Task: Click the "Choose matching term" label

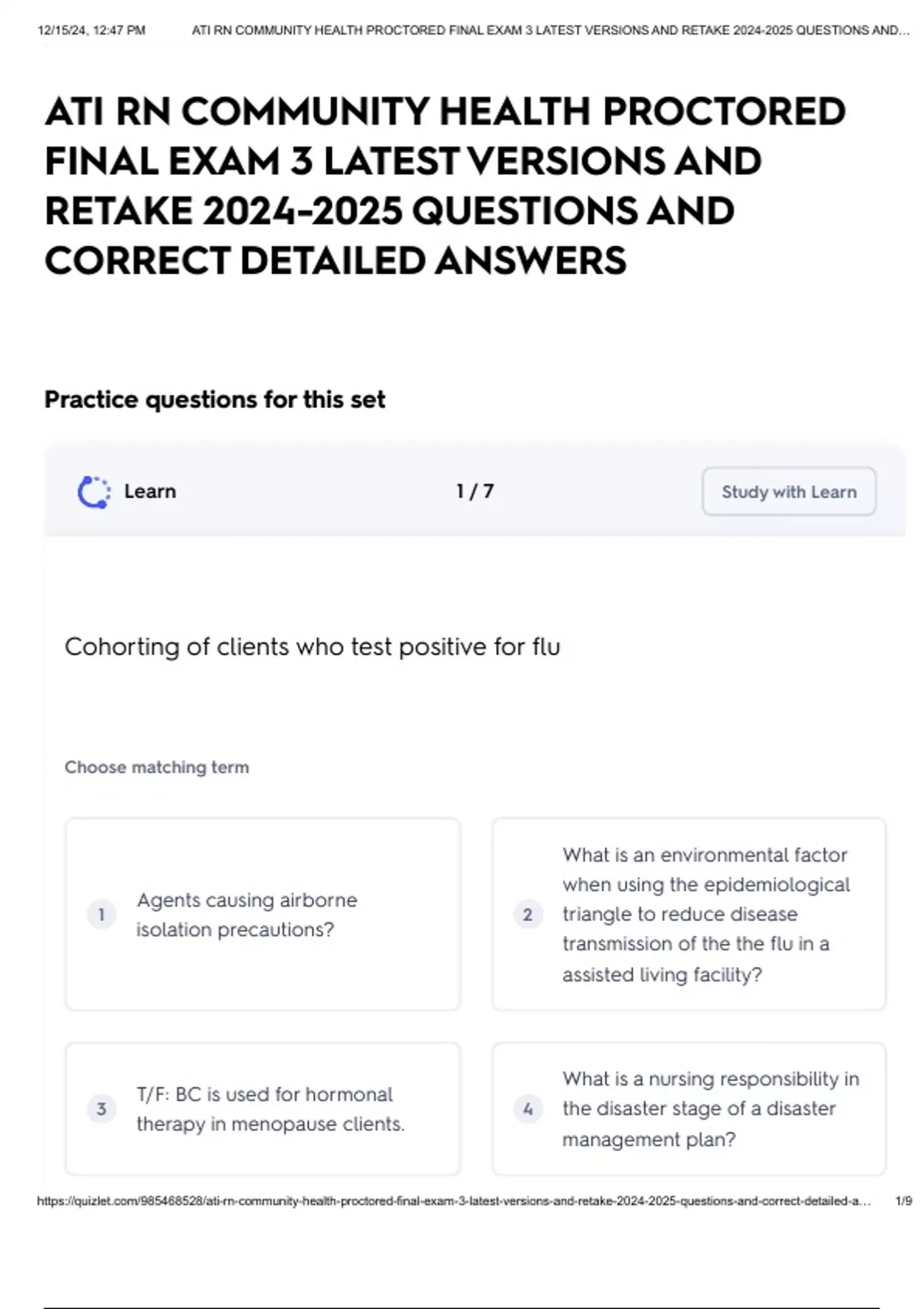Action: 157,767
